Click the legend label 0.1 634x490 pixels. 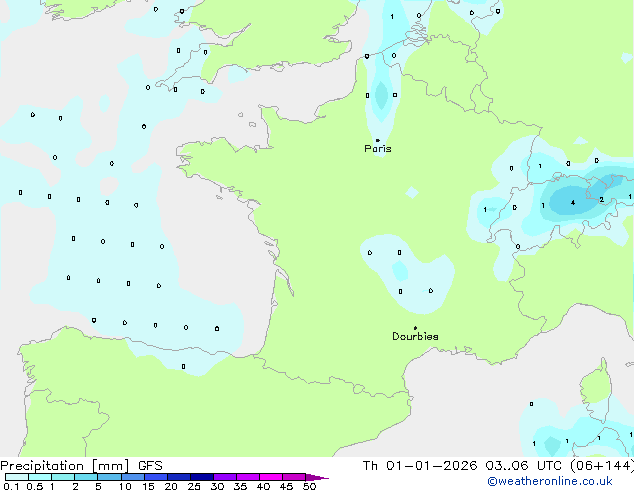tap(11, 486)
